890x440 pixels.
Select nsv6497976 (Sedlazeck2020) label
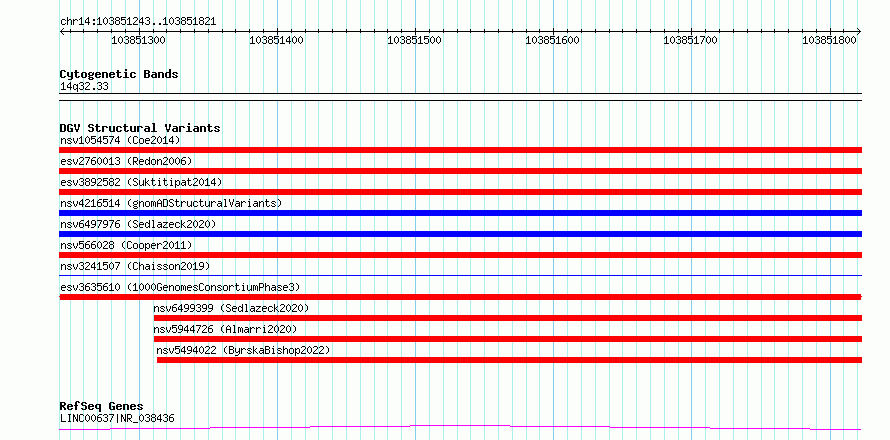click(x=138, y=224)
